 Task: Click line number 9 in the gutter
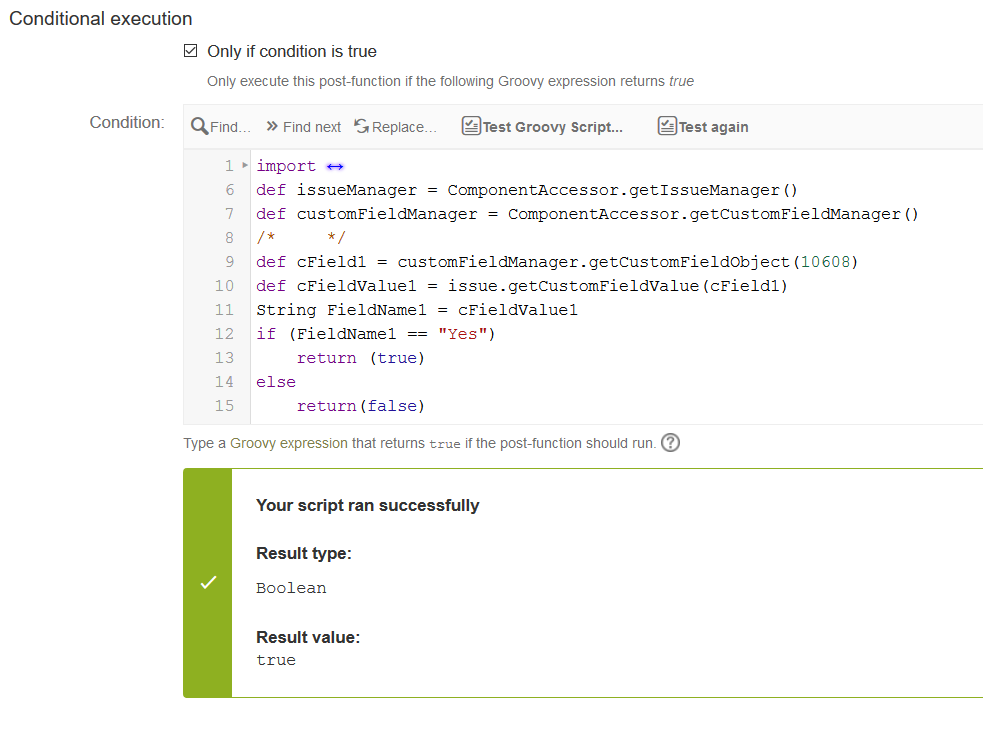[x=229, y=262]
